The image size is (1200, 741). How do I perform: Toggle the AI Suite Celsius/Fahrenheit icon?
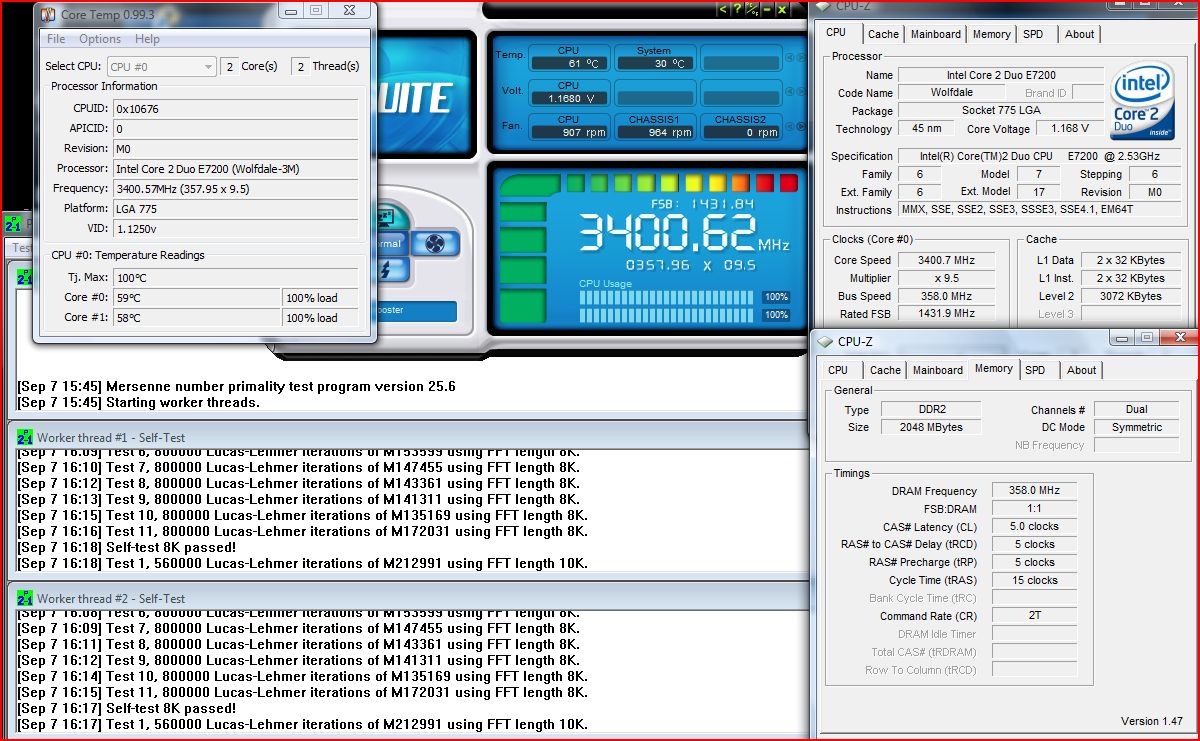pos(752,9)
